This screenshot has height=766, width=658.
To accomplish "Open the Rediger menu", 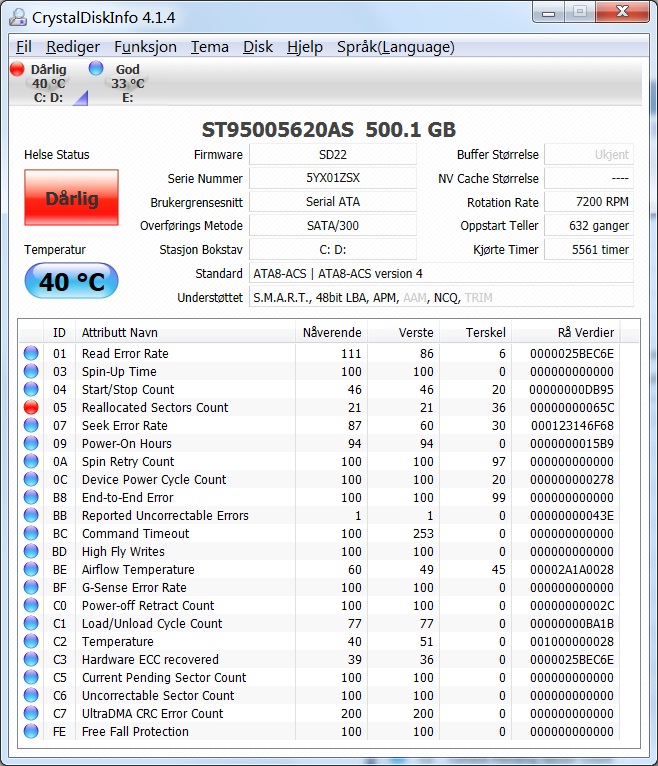I will [x=73, y=47].
